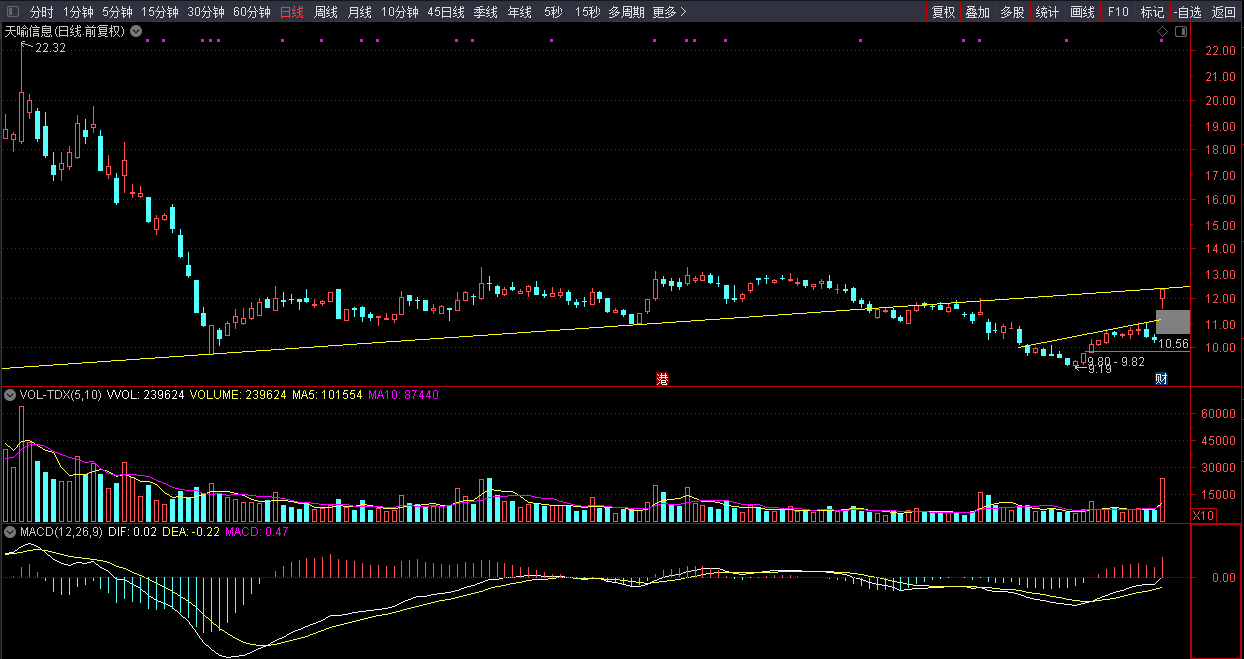Expand the VOL-TDX indicator dropdown arrow
The width and height of the screenshot is (1244, 659).
(x=10, y=395)
